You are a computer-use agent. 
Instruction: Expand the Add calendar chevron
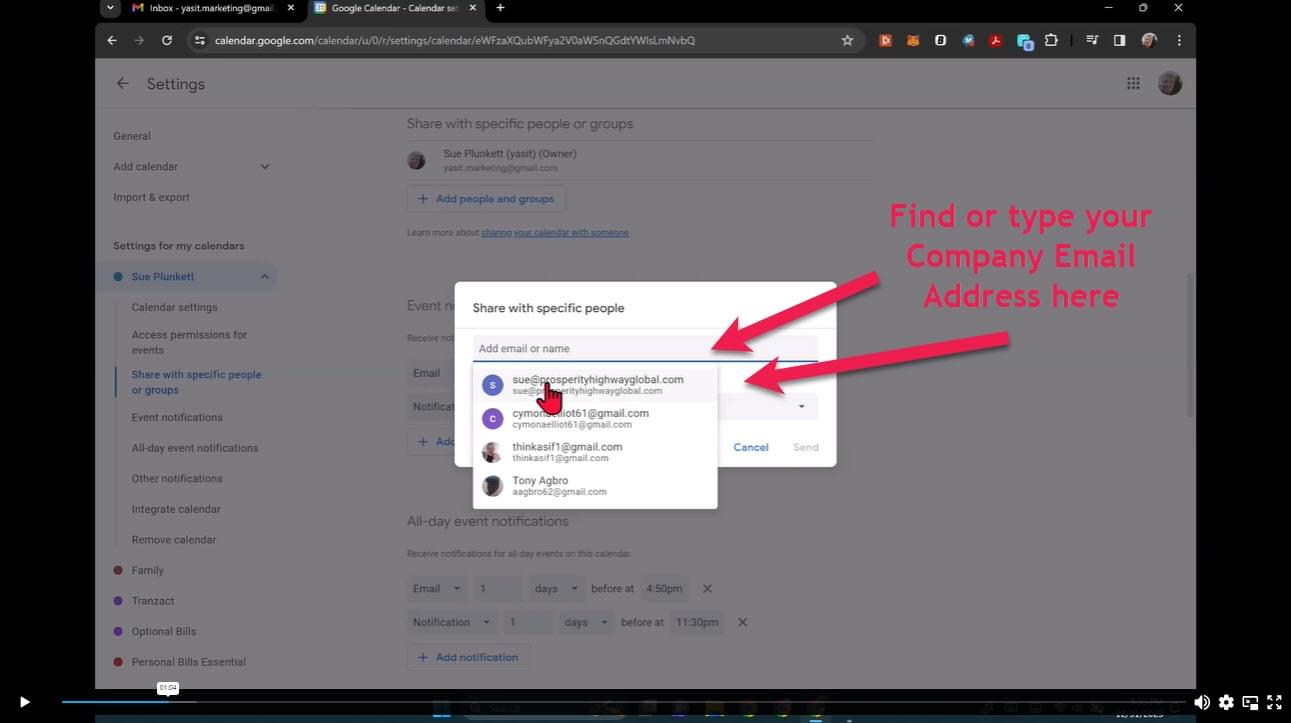(x=264, y=167)
